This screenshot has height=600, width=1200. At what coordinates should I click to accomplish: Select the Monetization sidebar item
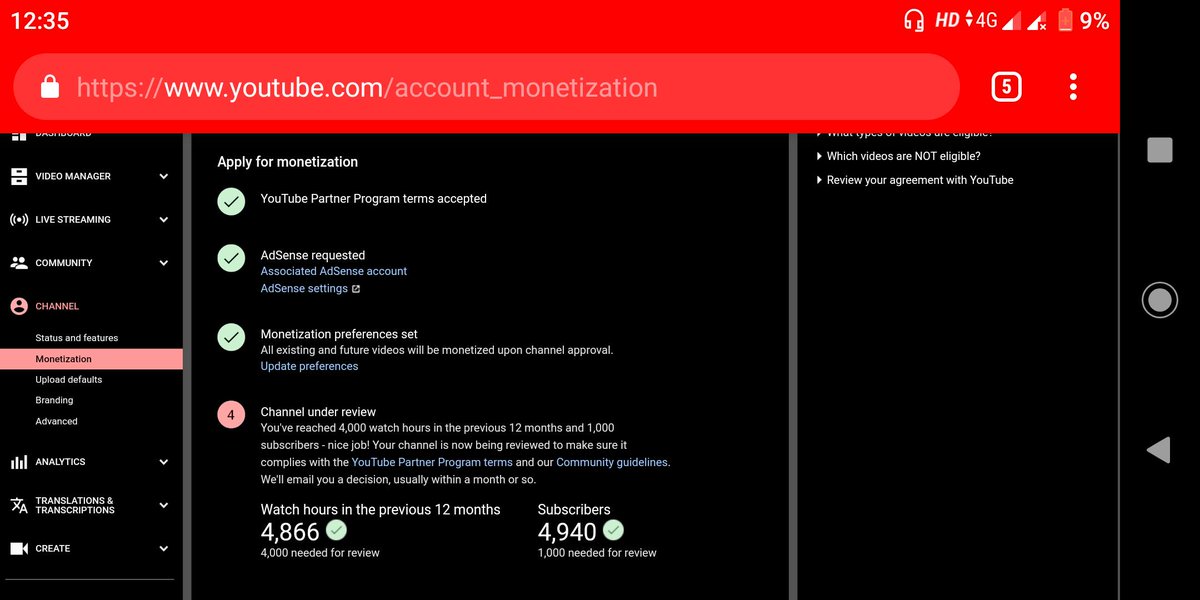click(x=91, y=359)
